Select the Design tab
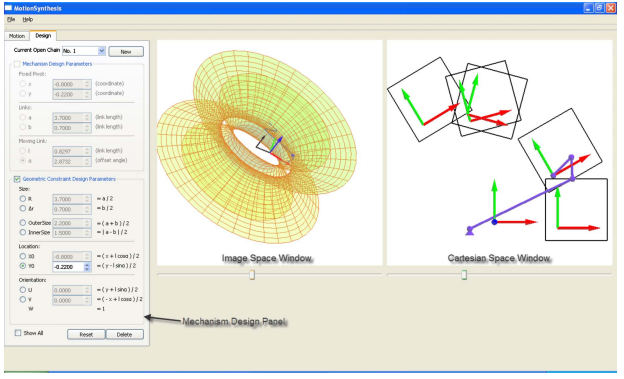 (43, 35)
